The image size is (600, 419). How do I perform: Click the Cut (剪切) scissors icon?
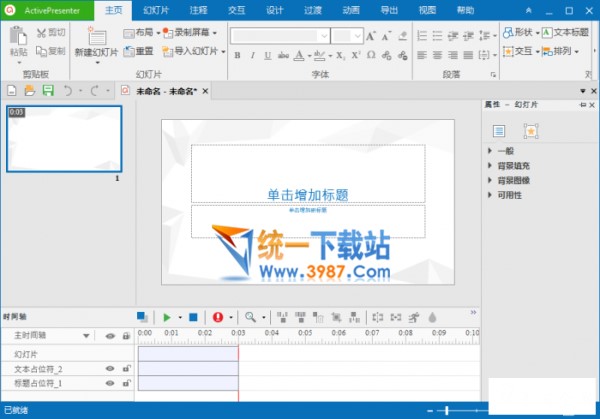tap(41, 33)
